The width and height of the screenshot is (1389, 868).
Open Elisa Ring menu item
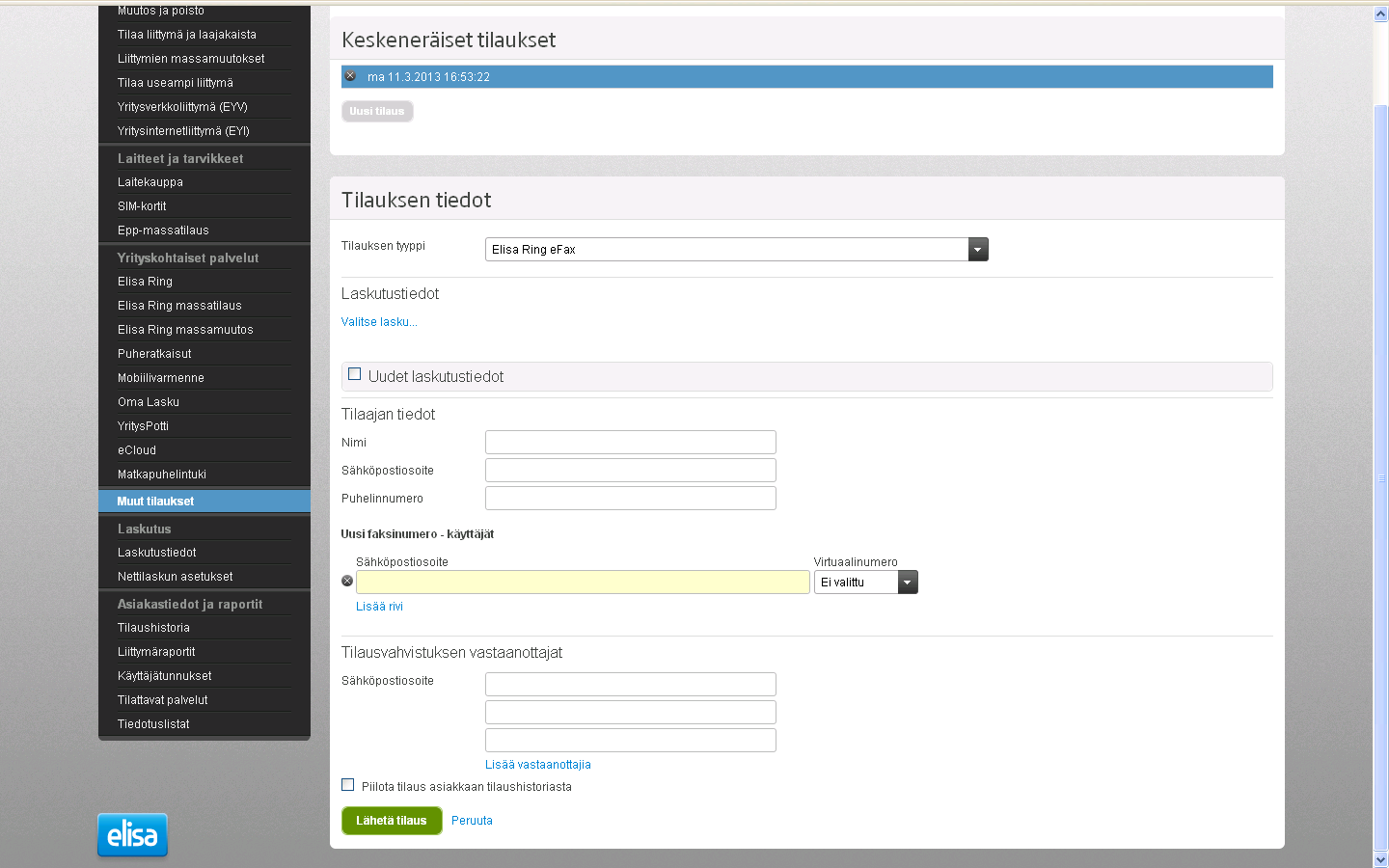click(145, 282)
